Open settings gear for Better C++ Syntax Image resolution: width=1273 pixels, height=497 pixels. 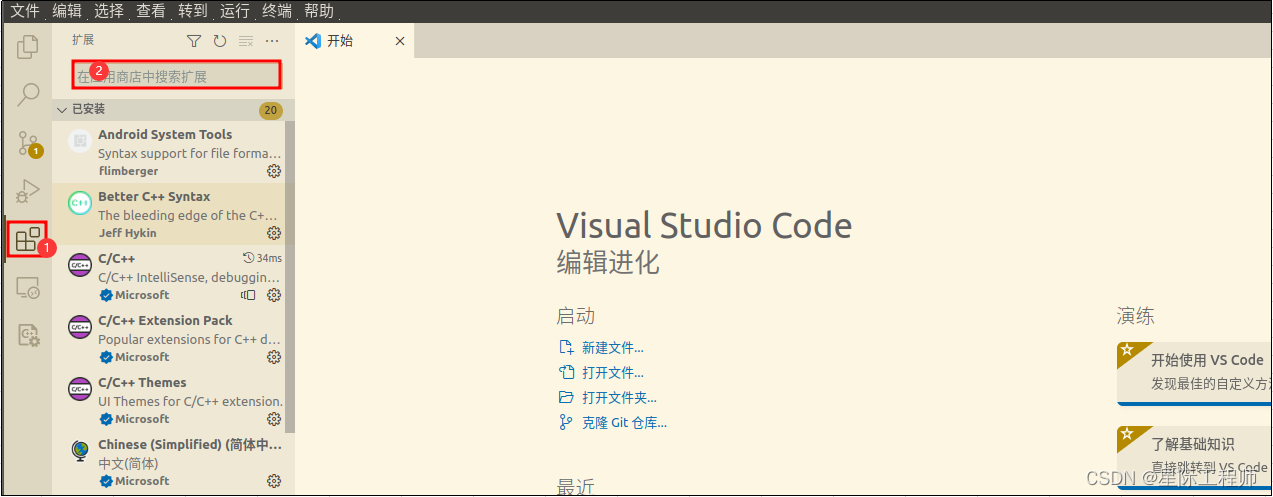(x=274, y=233)
